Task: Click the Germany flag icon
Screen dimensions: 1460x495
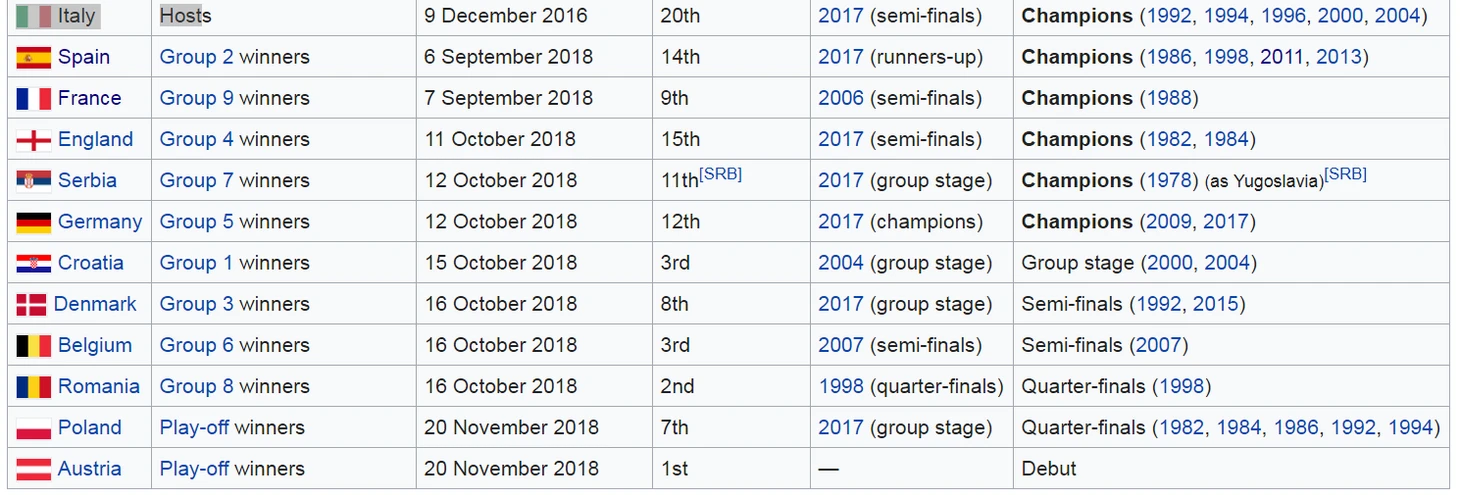Action: (33, 222)
